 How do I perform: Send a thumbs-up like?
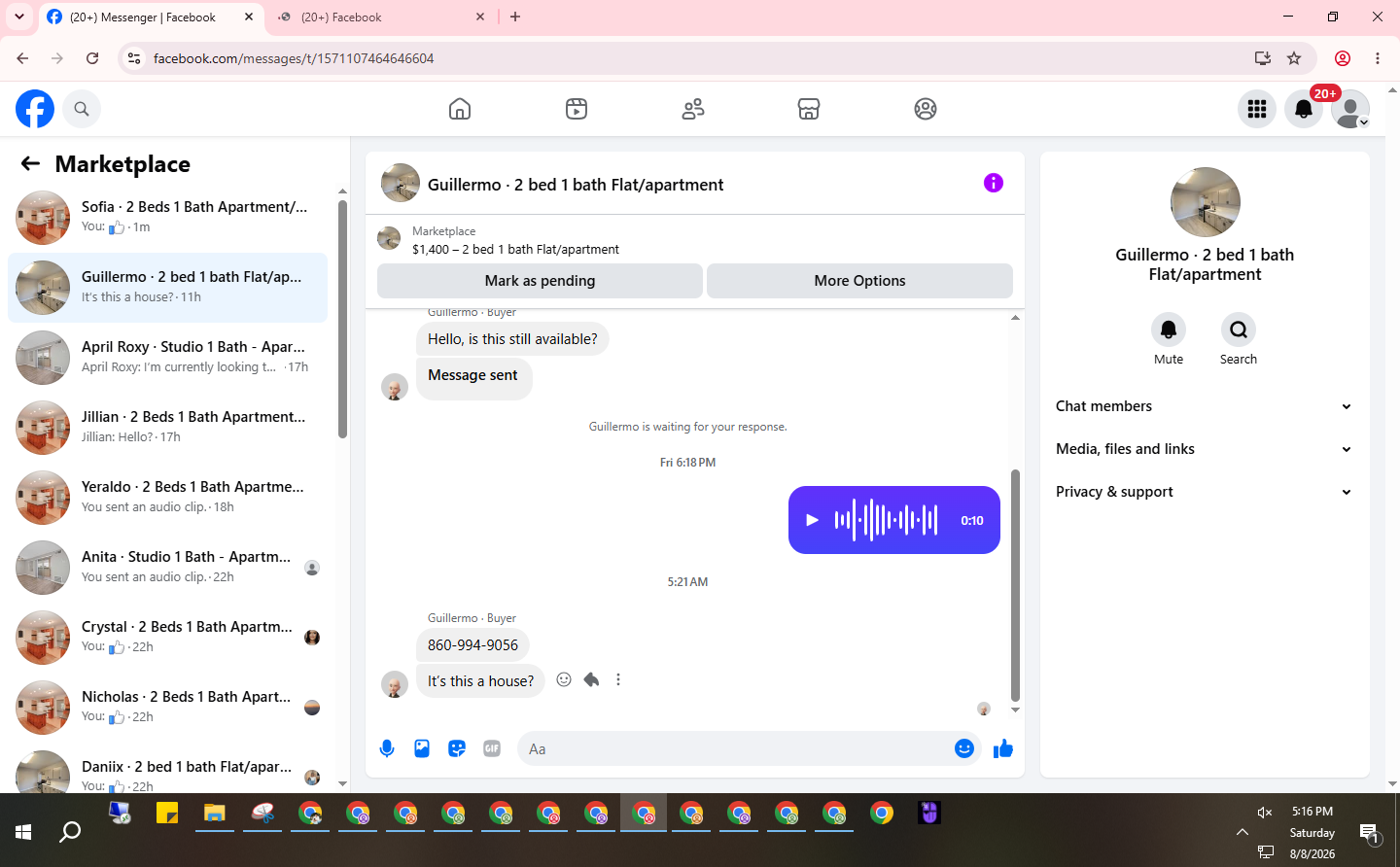(x=1003, y=748)
